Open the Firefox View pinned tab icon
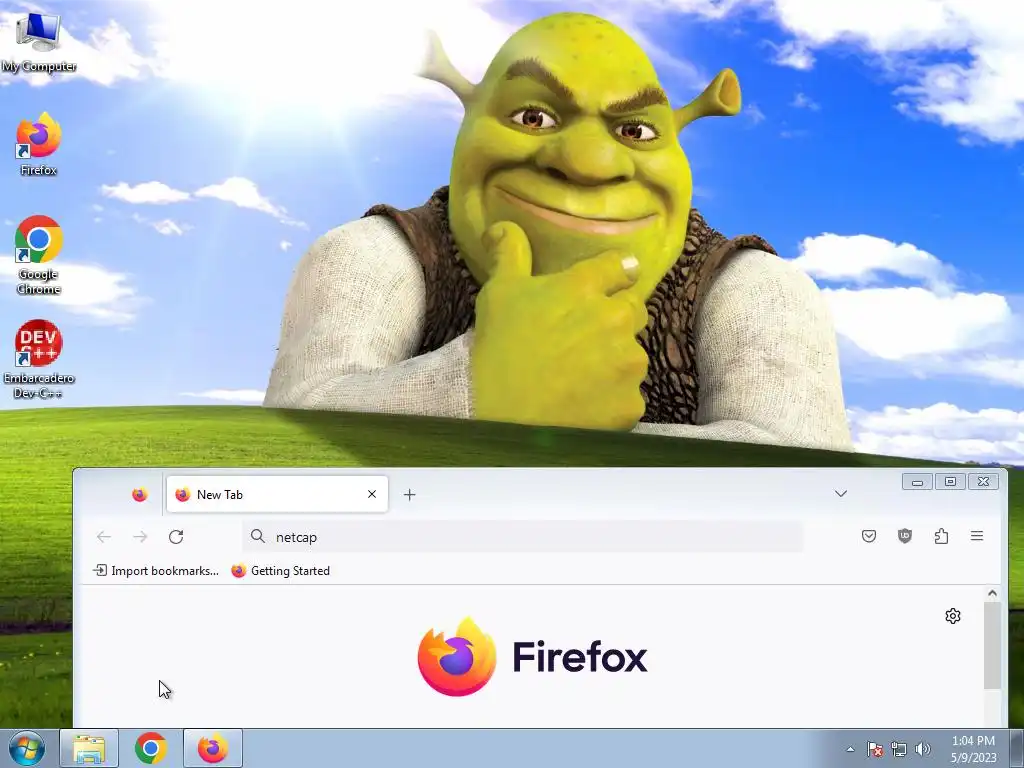 pos(139,495)
